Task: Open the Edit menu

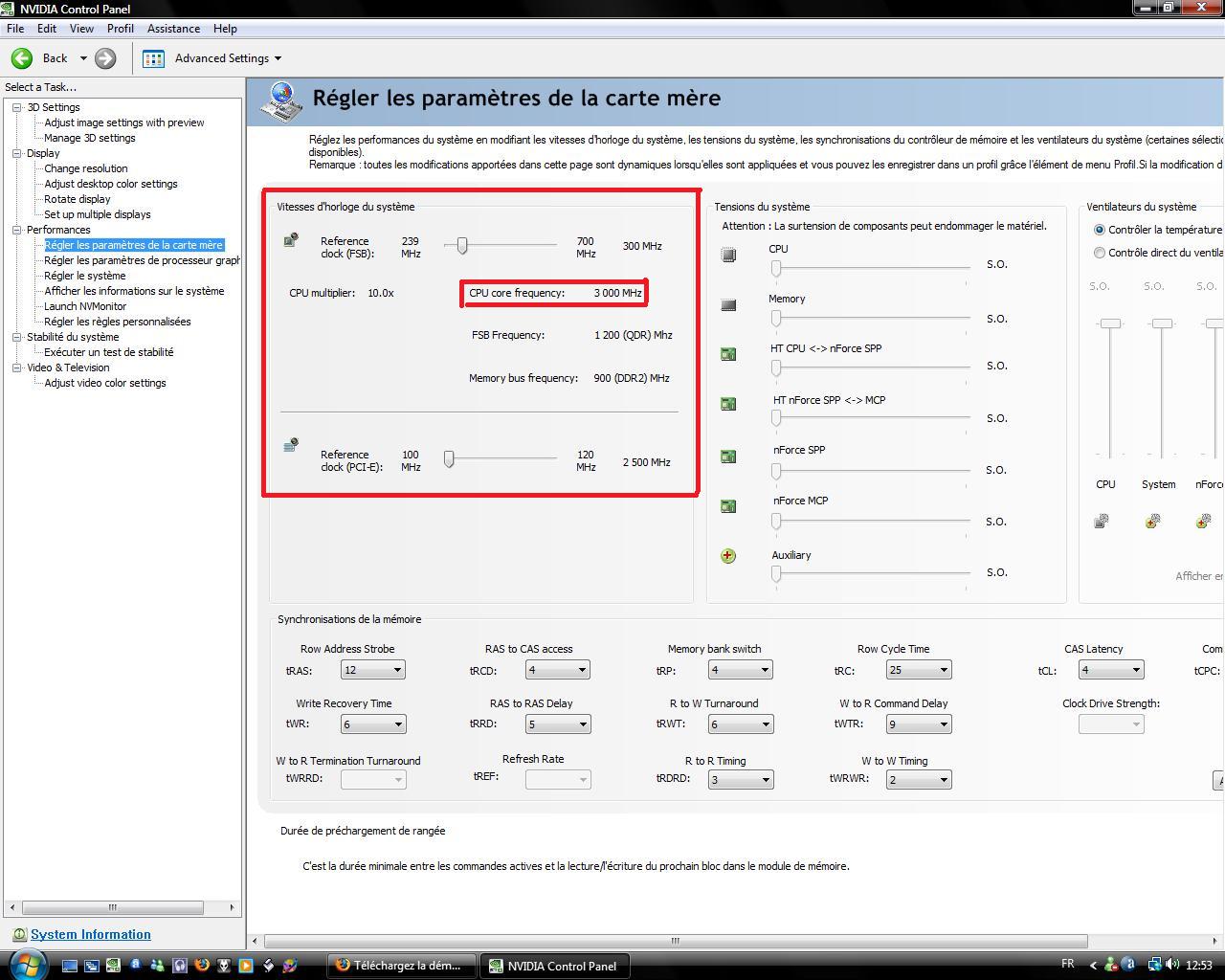Action: tap(46, 29)
